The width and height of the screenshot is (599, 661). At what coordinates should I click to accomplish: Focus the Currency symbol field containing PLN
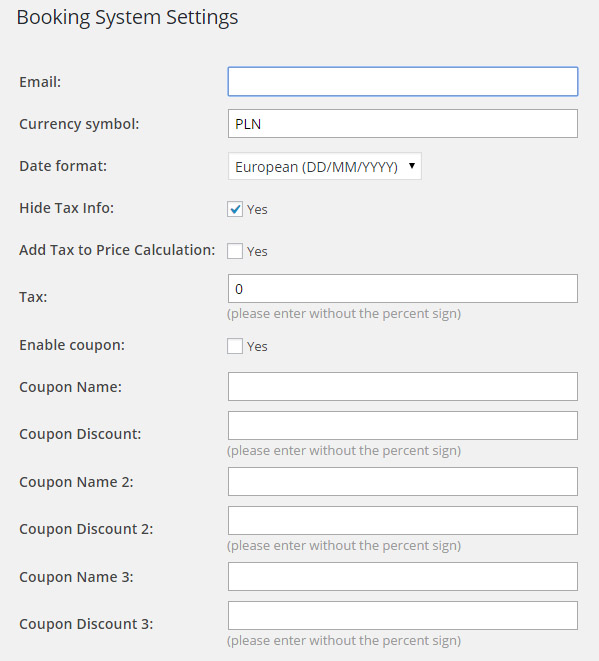pos(403,124)
